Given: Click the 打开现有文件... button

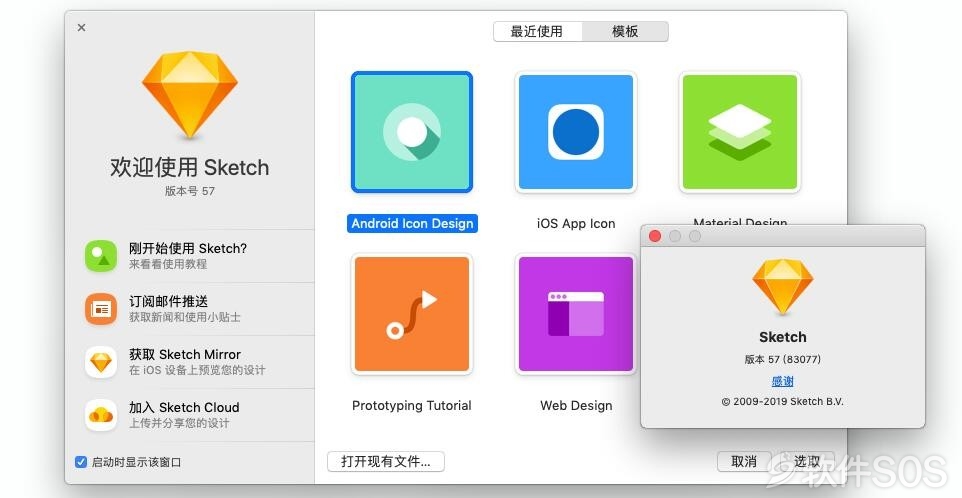Looking at the screenshot, I should pyautogui.click(x=385, y=461).
